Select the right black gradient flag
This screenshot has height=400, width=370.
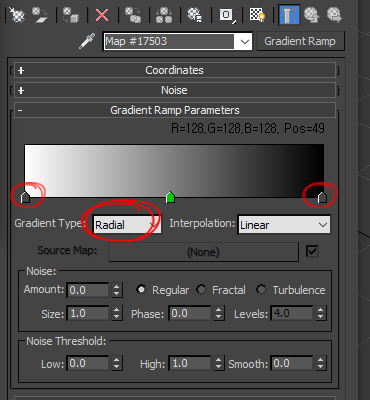(x=322, y=197)
